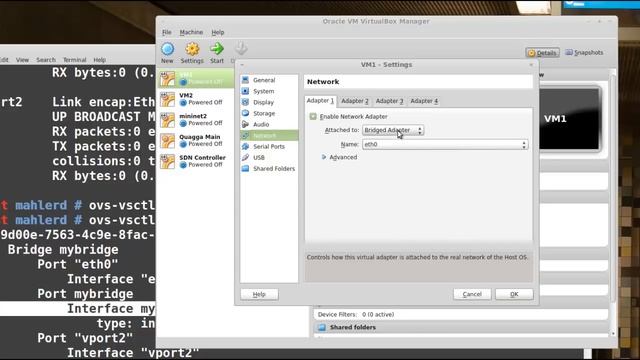Switch to the Adapter 1 tab
Screen dimensions: 640x360
(320, 100)
